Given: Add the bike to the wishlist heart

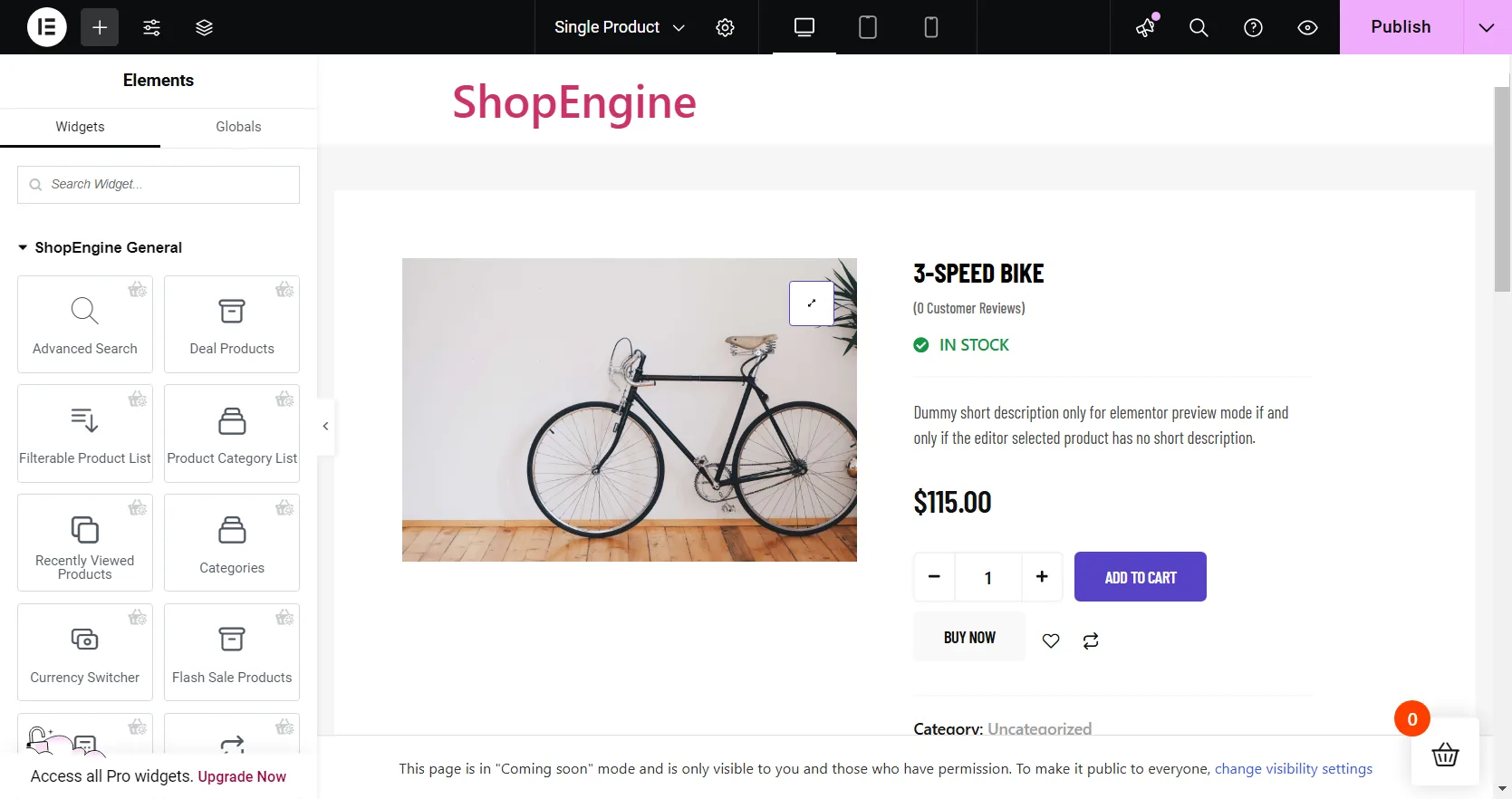Looking at the screenshot, I should pos(1051,640).
